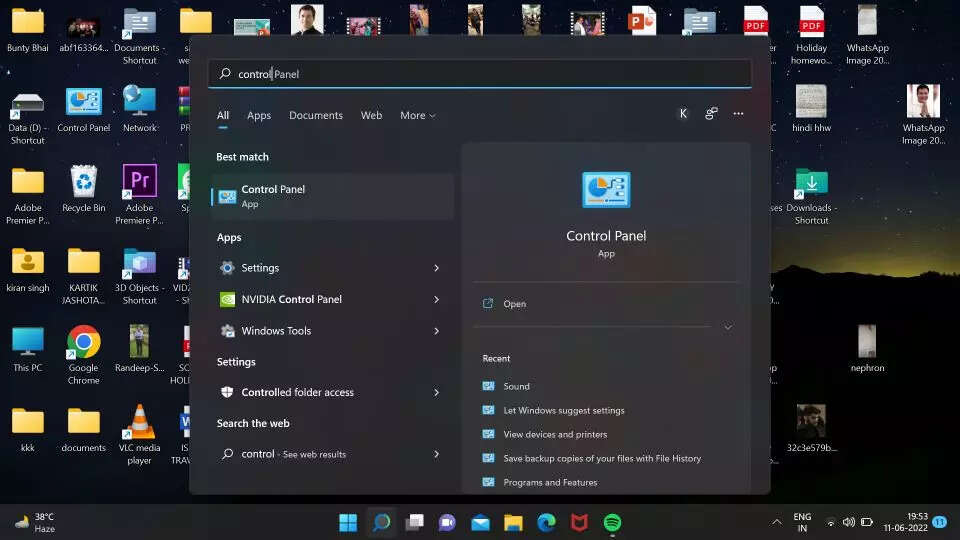The height and width of the screenshot is (540, 960).
Task: Open the notification count badge
Action: (940, 522)
